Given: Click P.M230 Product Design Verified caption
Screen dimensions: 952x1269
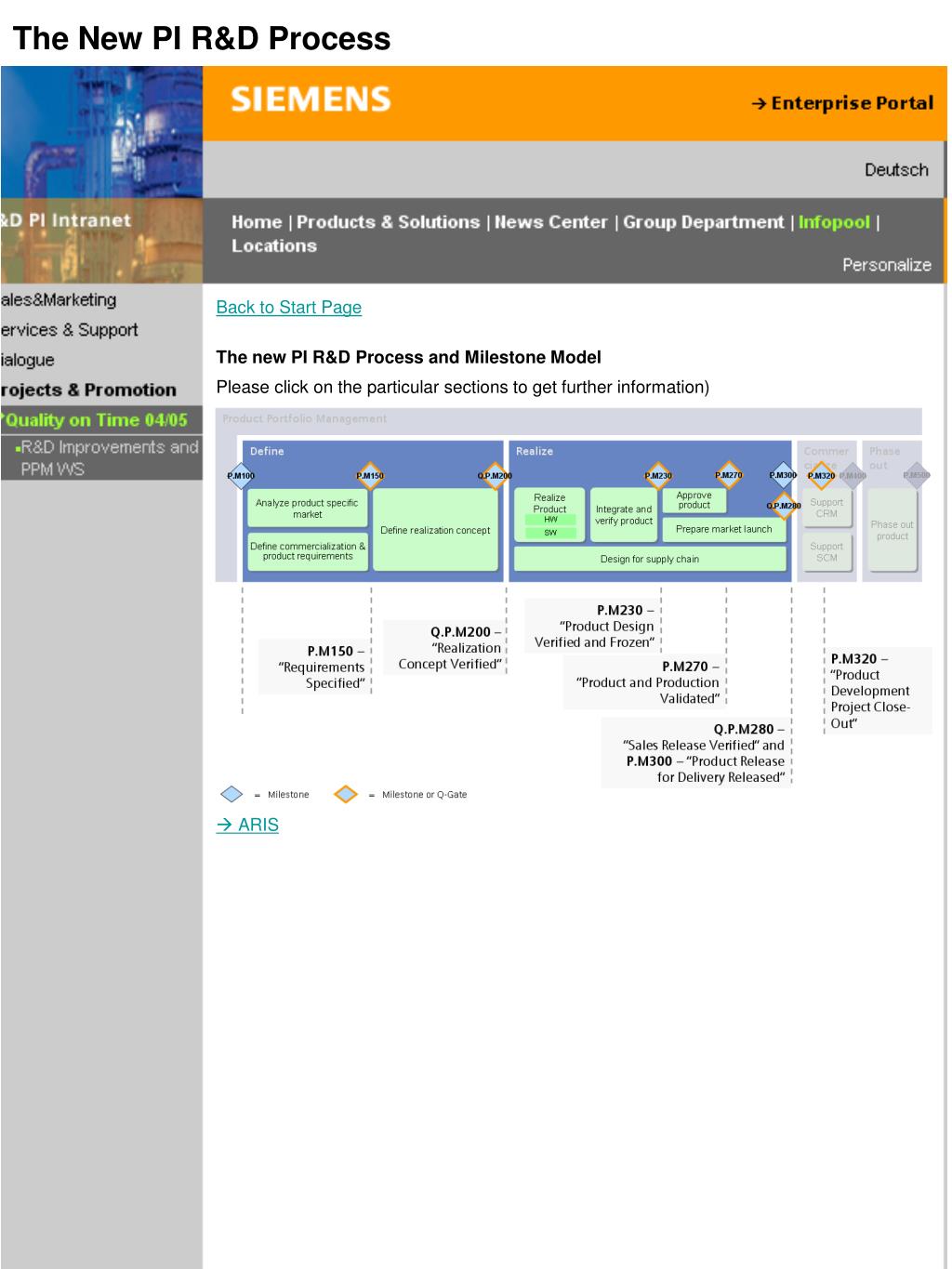Looking at the screenshot, I should tap(593, 626).
